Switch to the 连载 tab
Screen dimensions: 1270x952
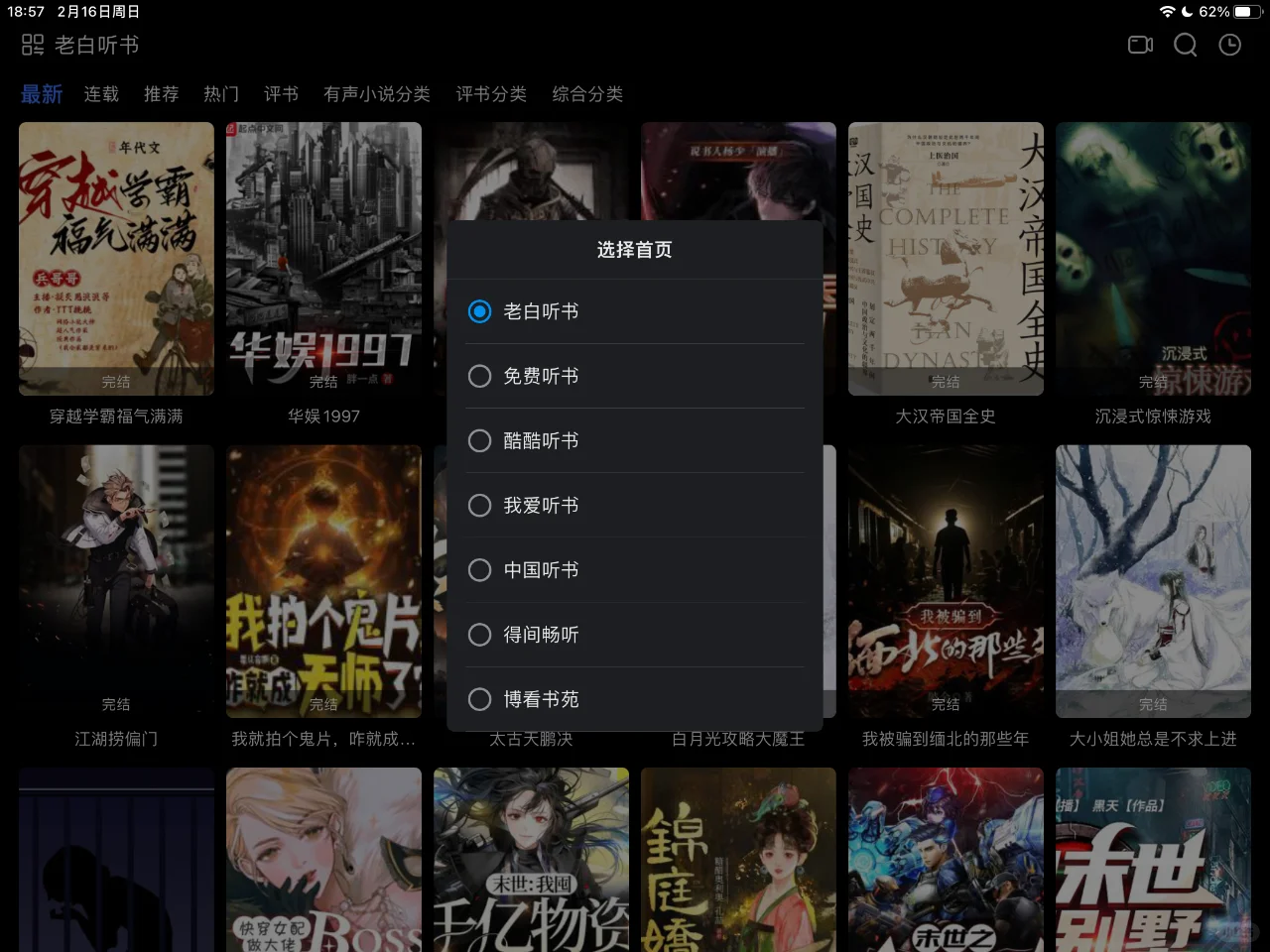pyautogui.click(x=100, y=93)
